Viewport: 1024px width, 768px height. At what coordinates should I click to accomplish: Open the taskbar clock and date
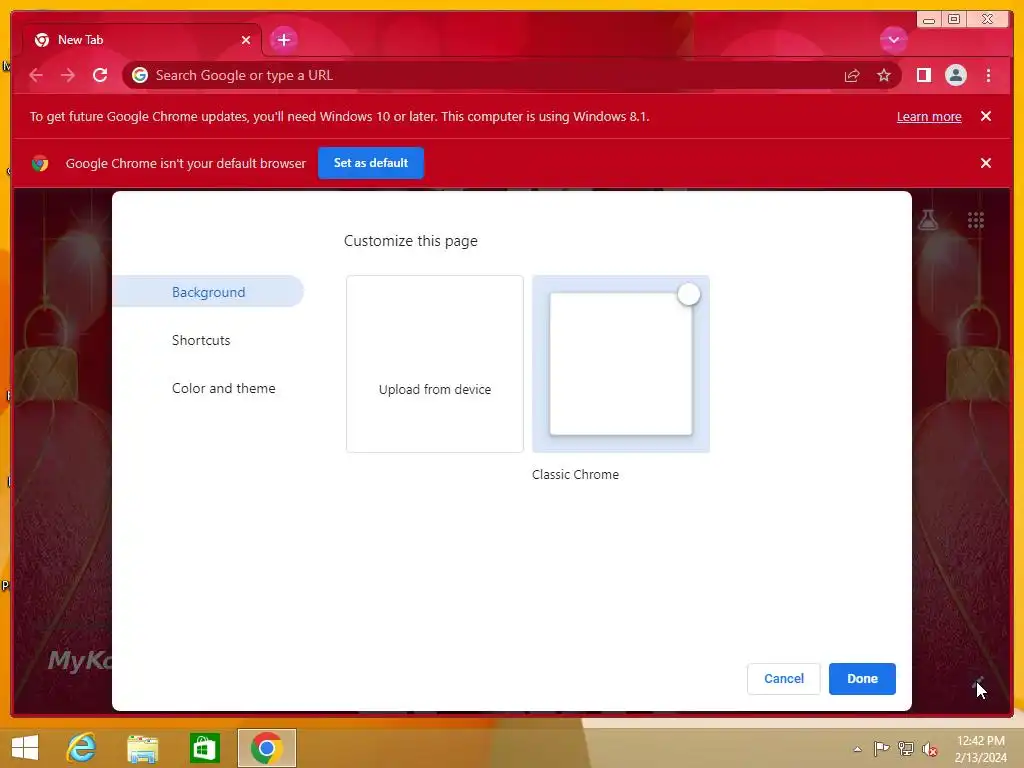980,749
